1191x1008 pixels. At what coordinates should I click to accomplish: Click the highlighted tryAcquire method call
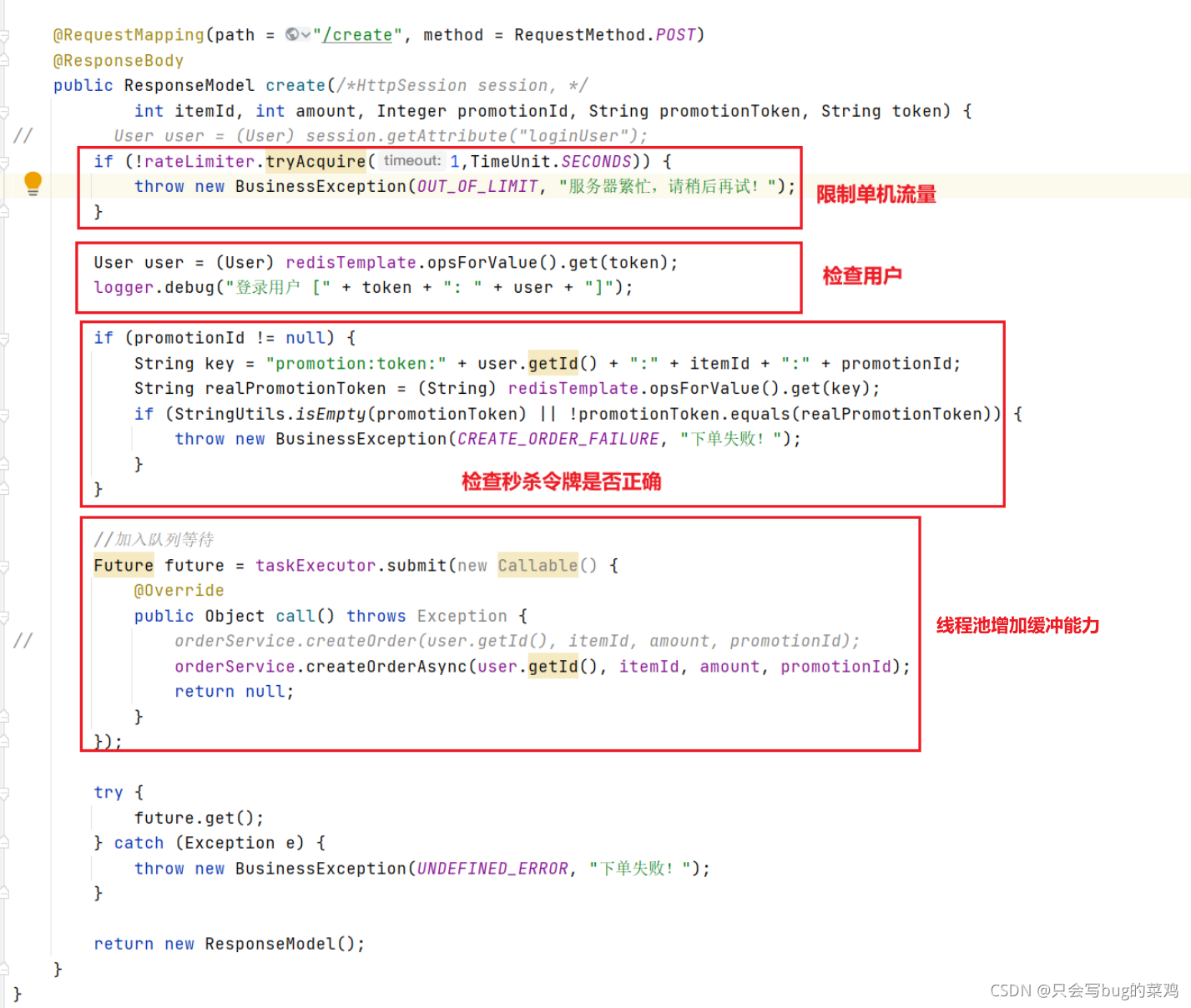click(x=315, y=161)
